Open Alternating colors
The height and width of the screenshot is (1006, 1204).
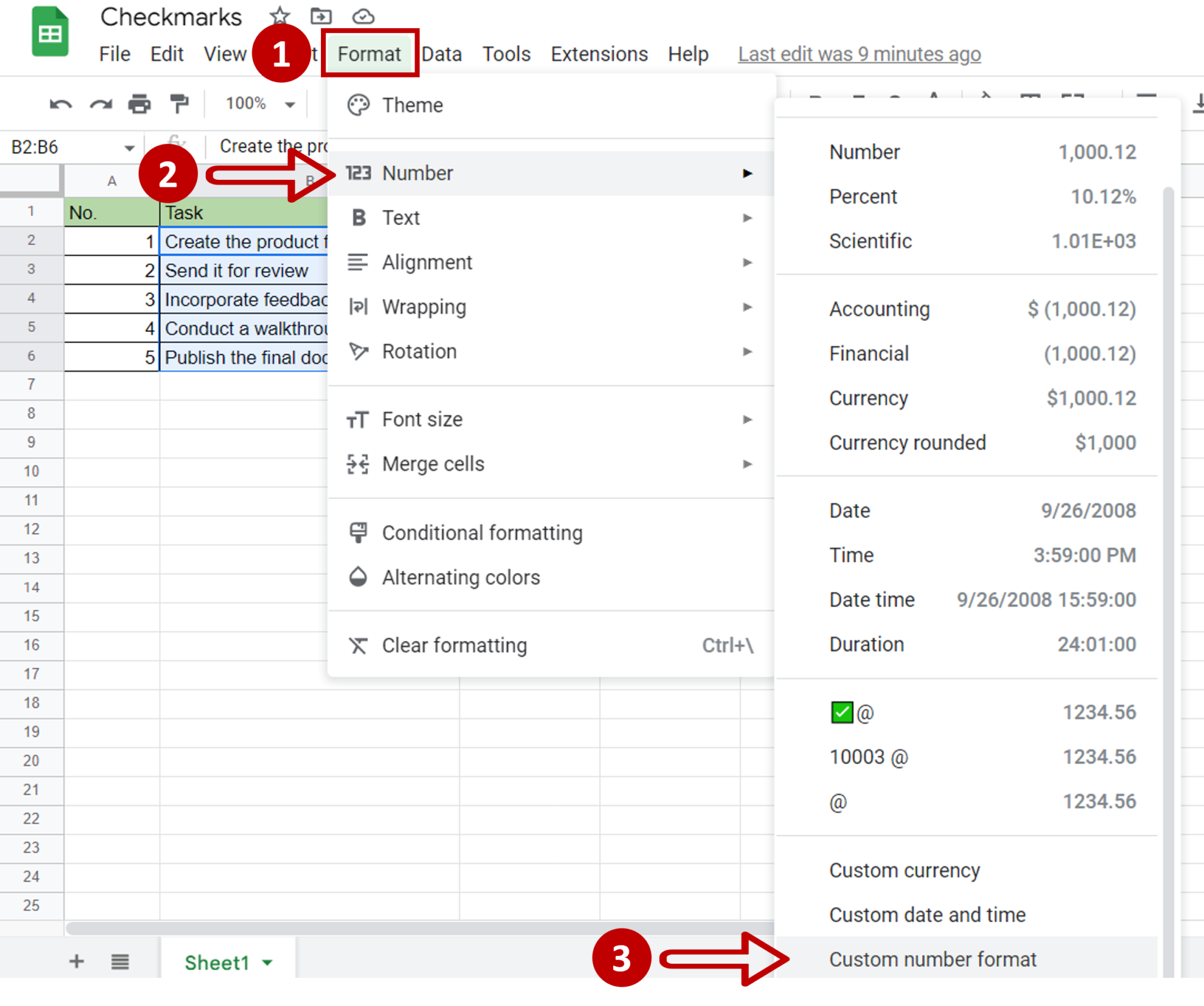click(x=551, y=578)
